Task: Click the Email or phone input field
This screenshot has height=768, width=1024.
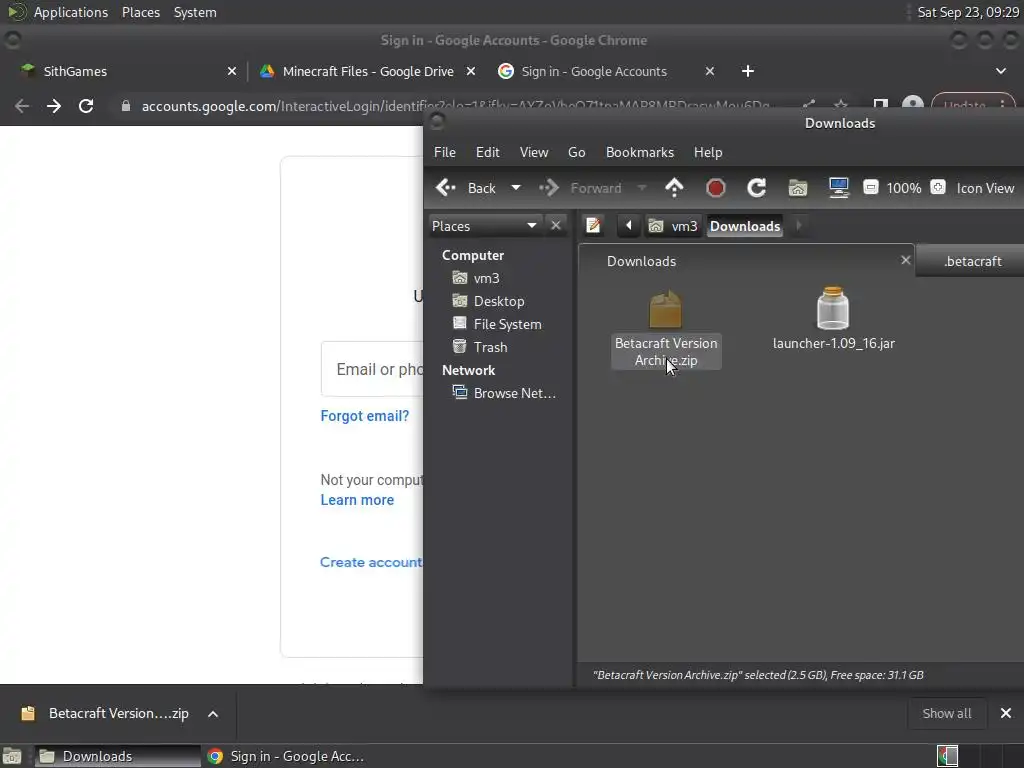Action: [x=373, y=369]
